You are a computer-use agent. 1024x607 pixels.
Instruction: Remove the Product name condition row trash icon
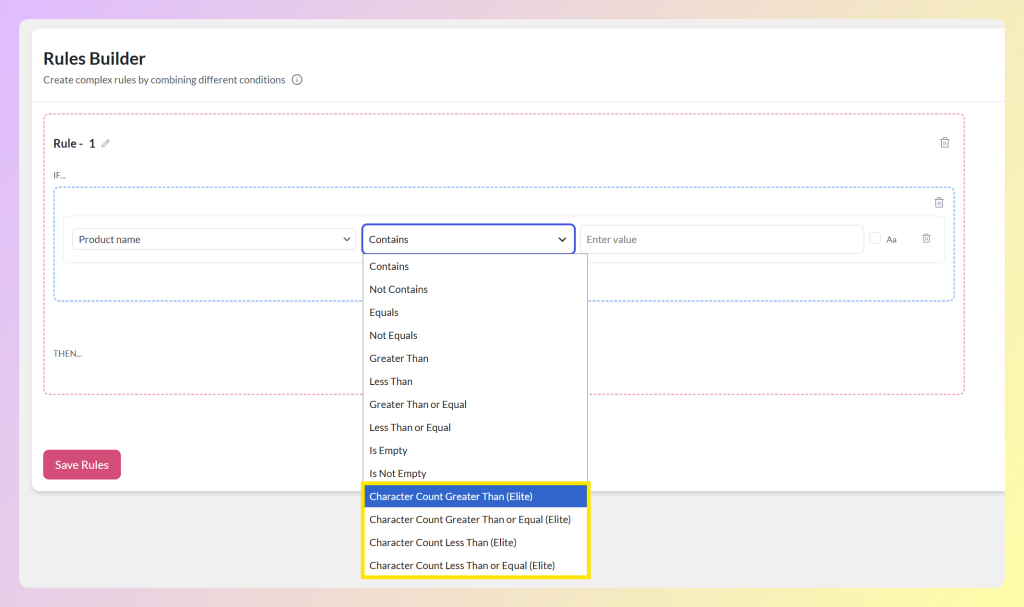(926, 238)
